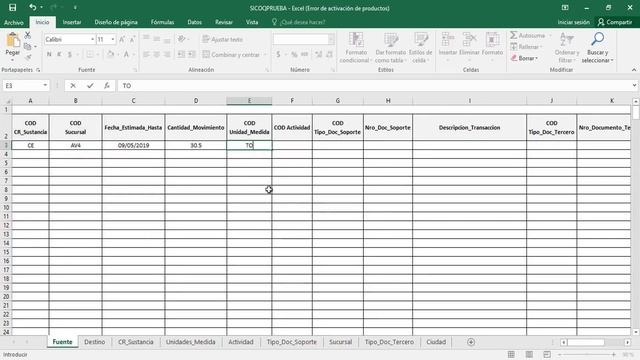Screen dimensions: 640x360
Task: Open the Archivo menu
Action: [x=13, y=22]
